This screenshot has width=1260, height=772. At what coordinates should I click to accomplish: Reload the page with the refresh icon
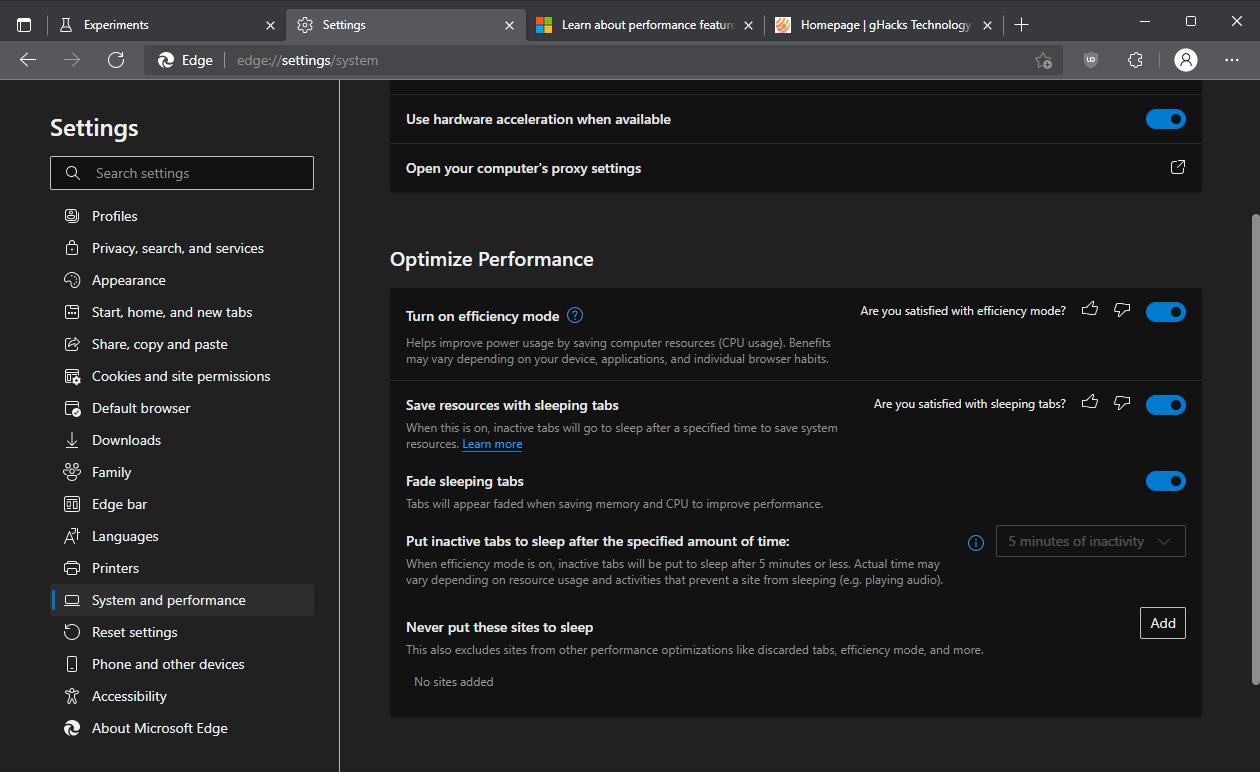click(116, 60)
